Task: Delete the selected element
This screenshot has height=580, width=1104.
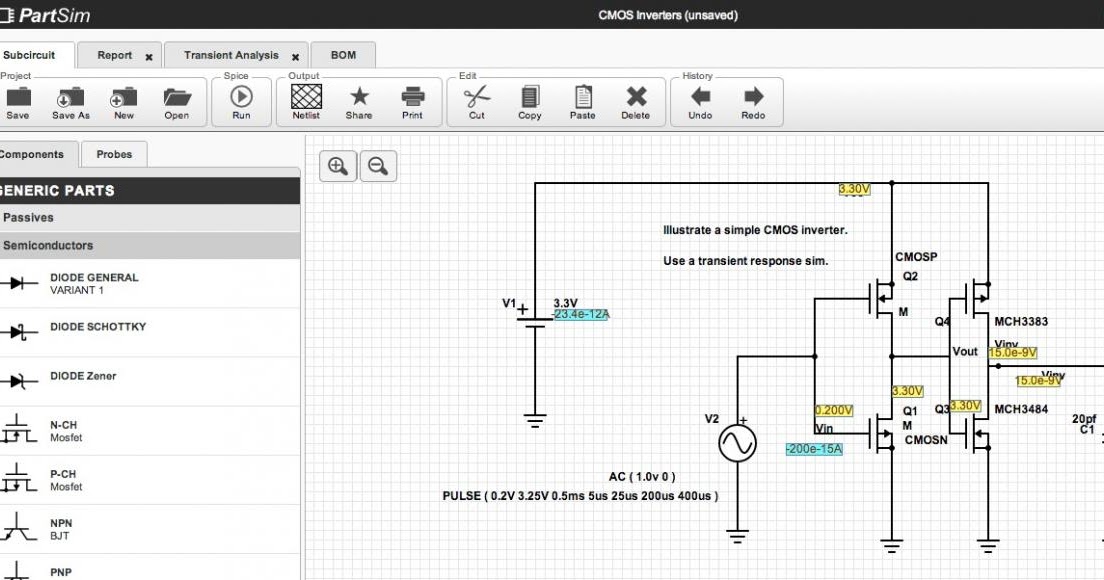Action: pyautogui.click(x=635, y=98)
